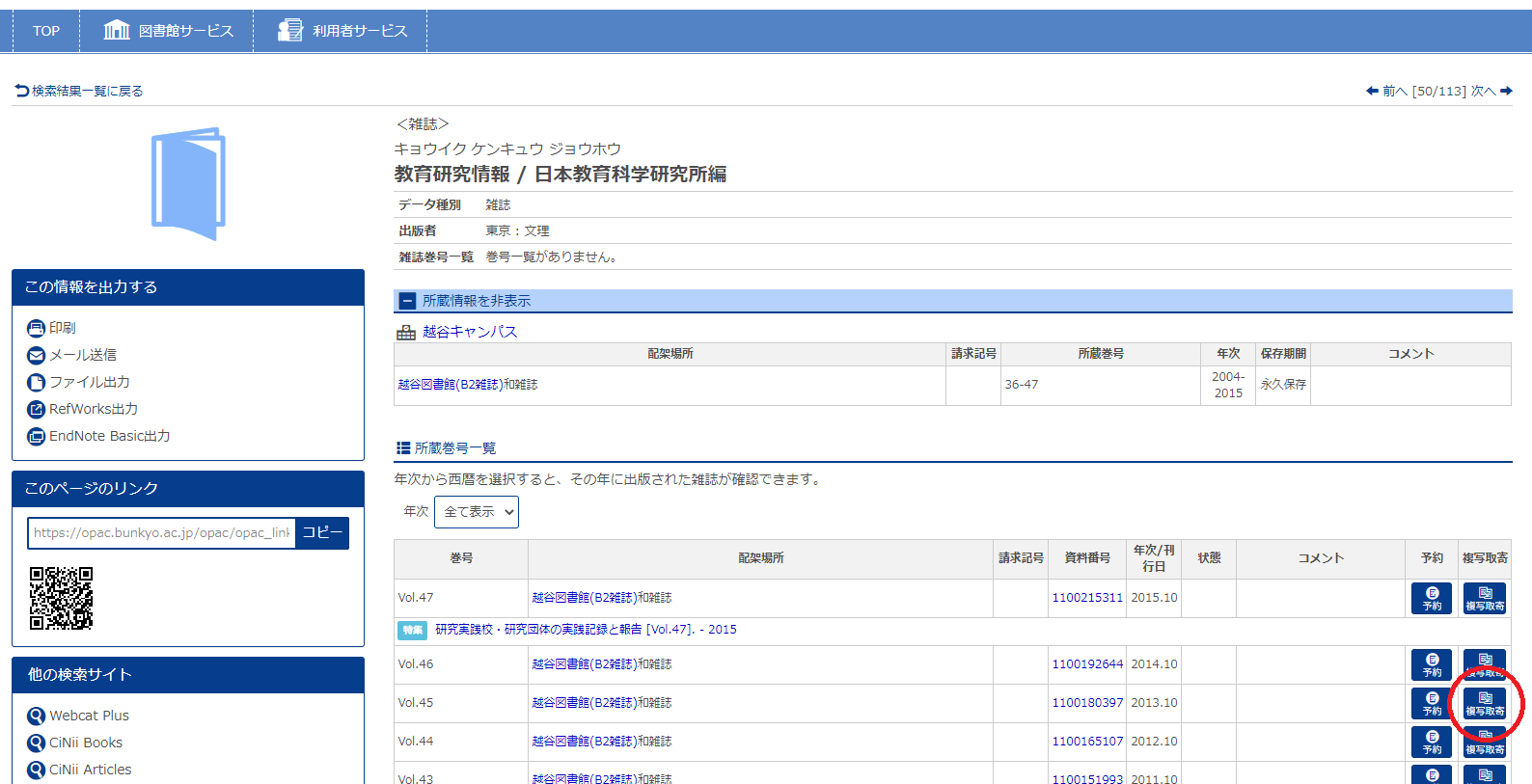Open material number 1100215311
1532x784 pixels.
[x=1087, y=598]
